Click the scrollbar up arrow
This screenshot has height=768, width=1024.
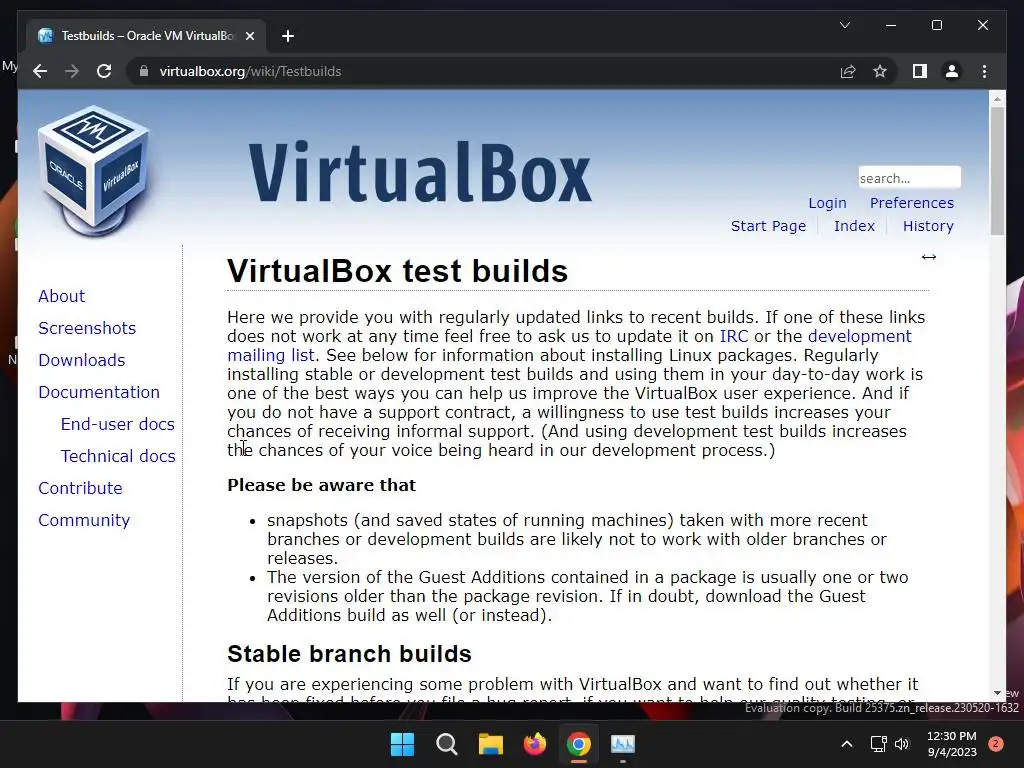(x=997, y=99)
